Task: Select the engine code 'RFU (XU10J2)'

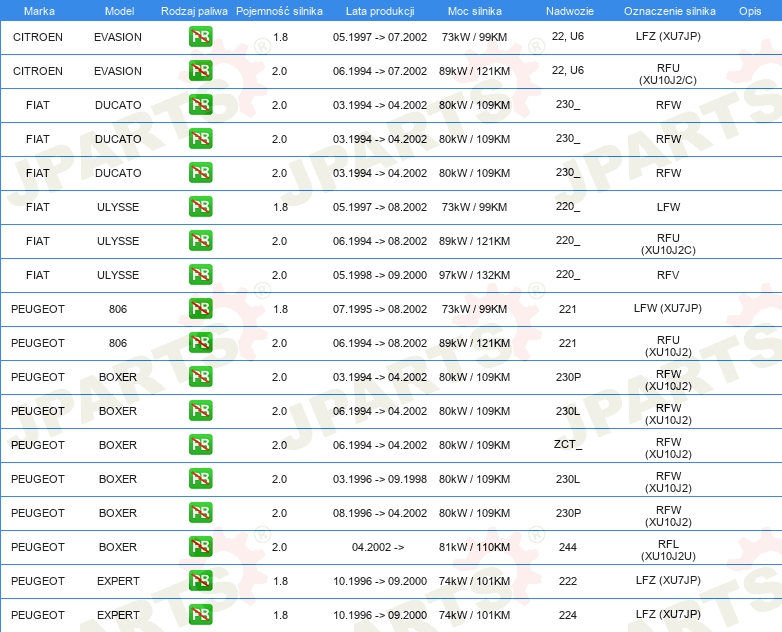Action: (668, 346)
